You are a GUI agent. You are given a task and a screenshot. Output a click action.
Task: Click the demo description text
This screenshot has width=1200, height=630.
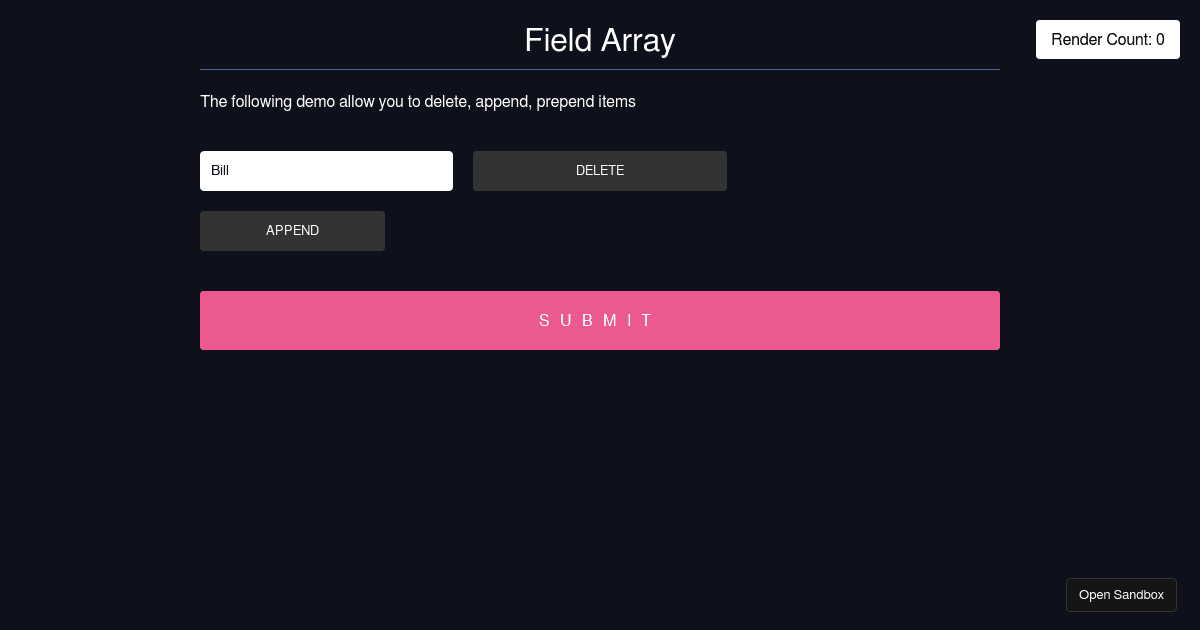coord(418,102)
